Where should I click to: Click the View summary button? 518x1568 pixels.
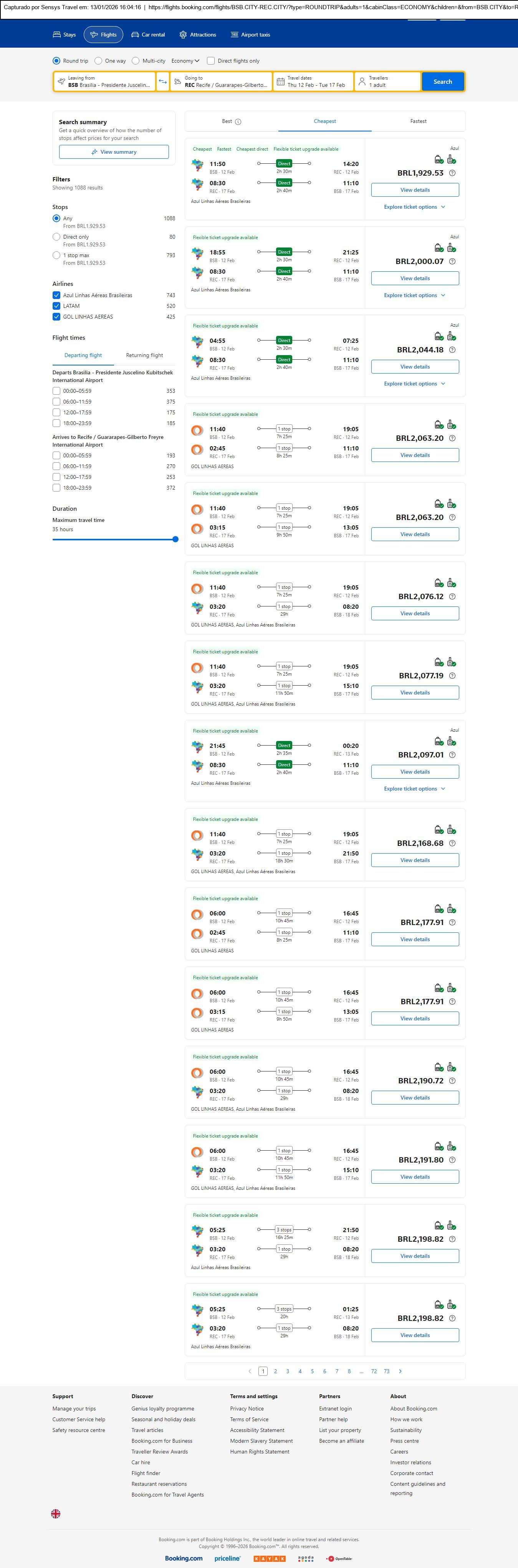click(114, 152)
